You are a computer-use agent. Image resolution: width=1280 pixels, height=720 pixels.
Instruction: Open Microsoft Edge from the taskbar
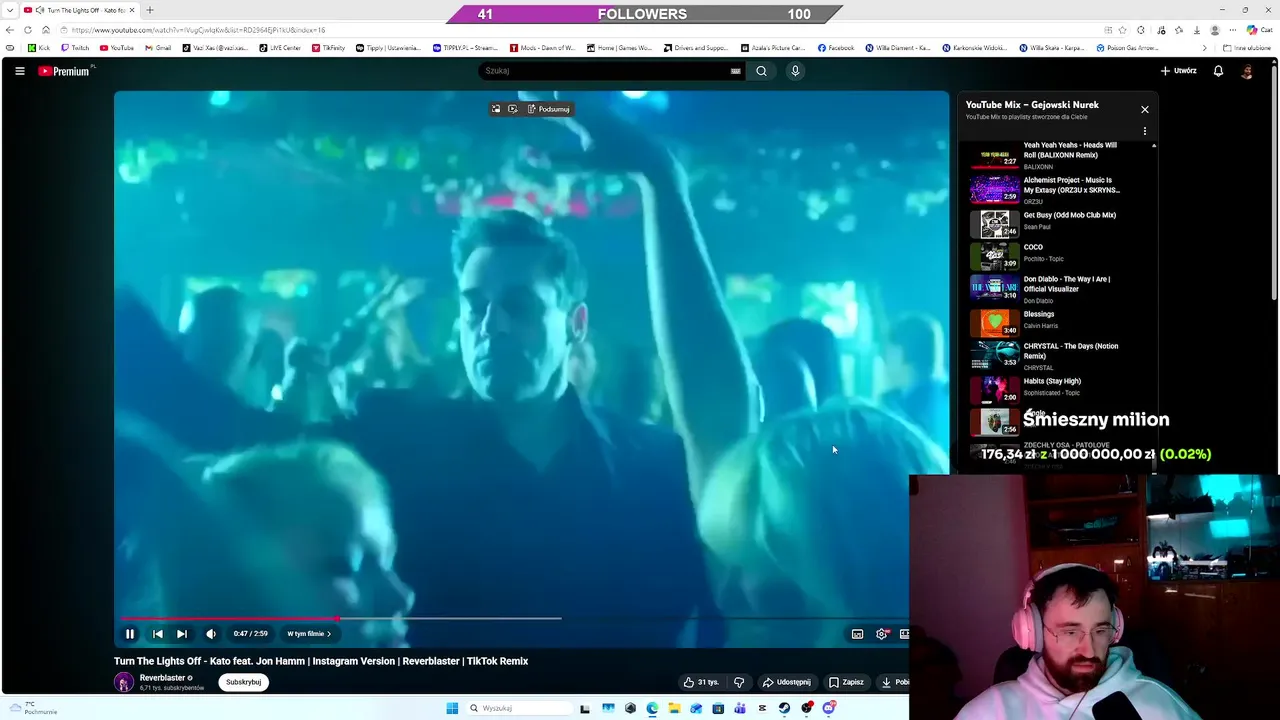[x=652, y=708]
